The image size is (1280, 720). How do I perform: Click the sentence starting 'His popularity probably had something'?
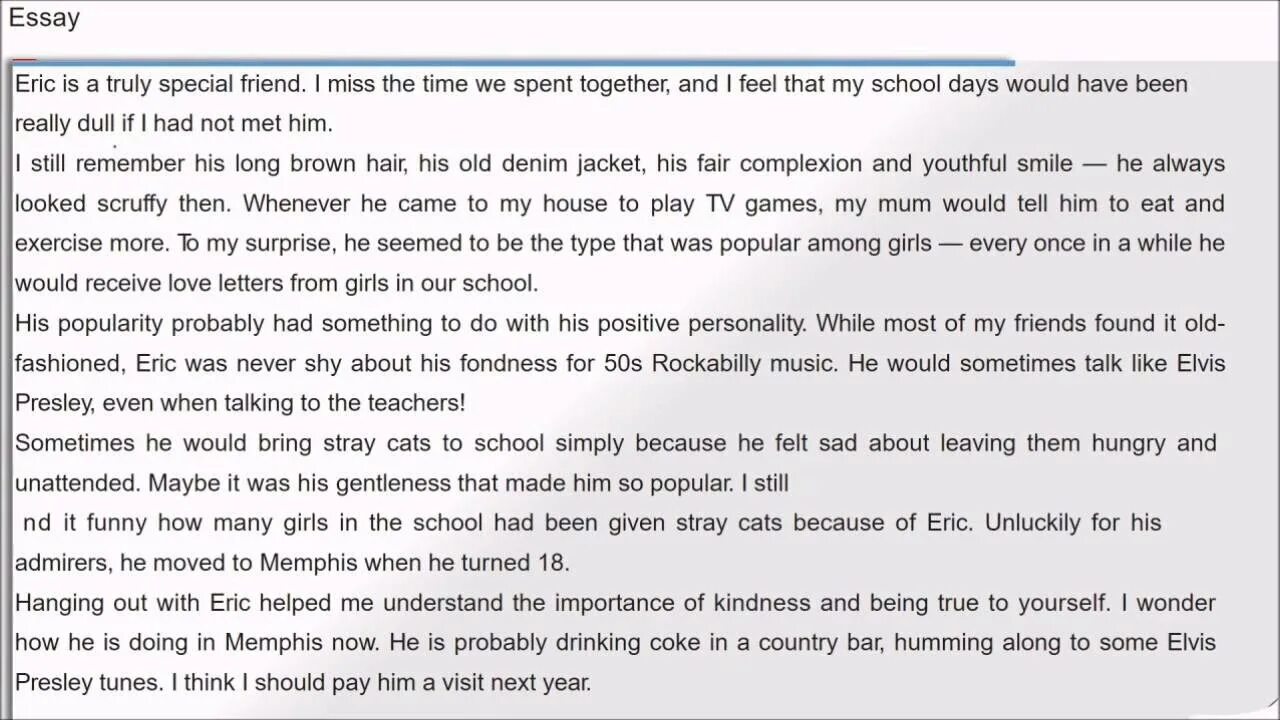413,324
